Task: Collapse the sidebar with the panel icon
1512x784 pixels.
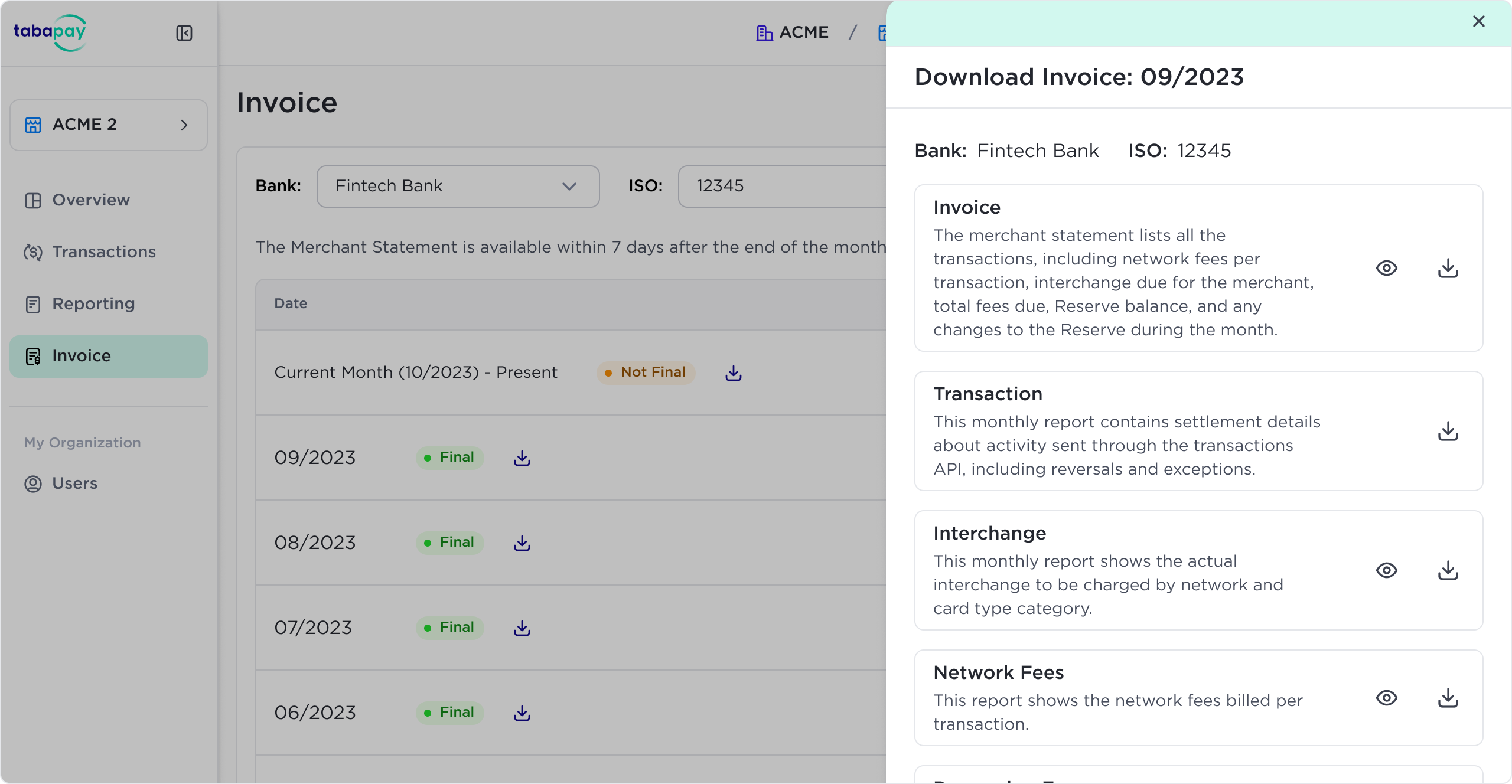Action: (184, 33)
